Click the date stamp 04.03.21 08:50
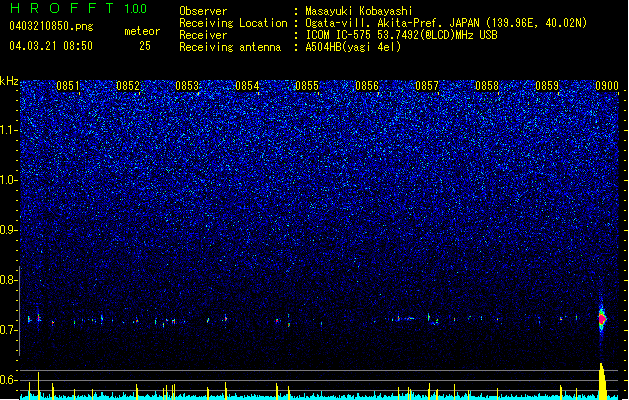629x400 pixels. [51, 46]
